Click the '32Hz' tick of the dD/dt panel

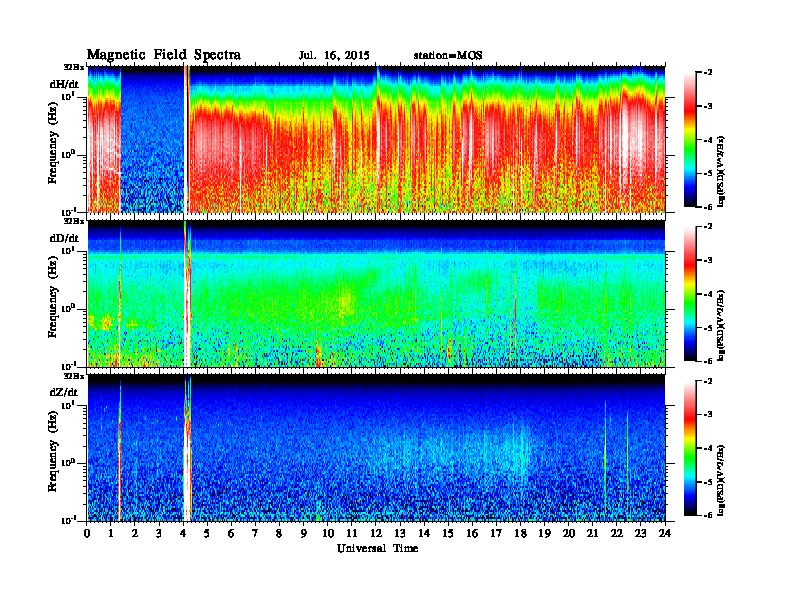tap(74, 221)
